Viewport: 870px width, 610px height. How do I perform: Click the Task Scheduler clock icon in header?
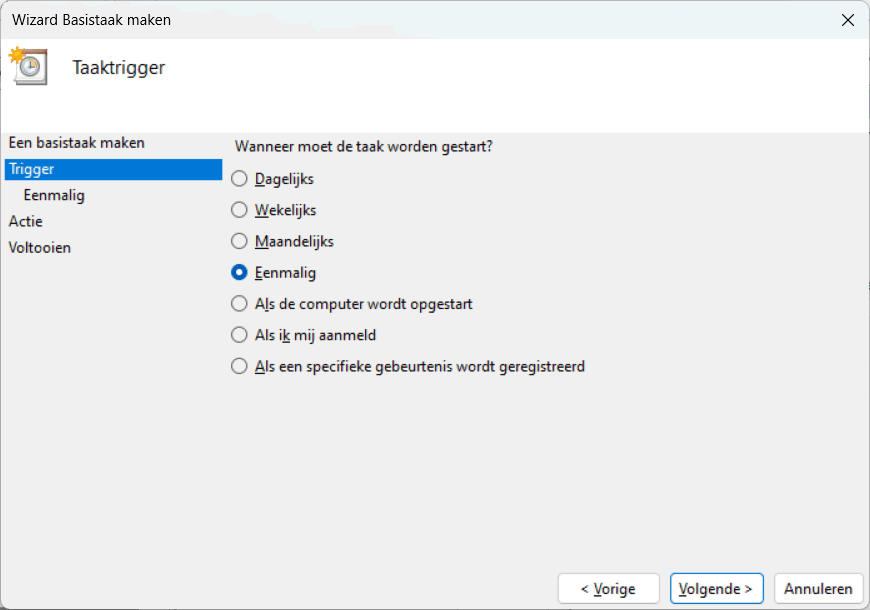29,66
